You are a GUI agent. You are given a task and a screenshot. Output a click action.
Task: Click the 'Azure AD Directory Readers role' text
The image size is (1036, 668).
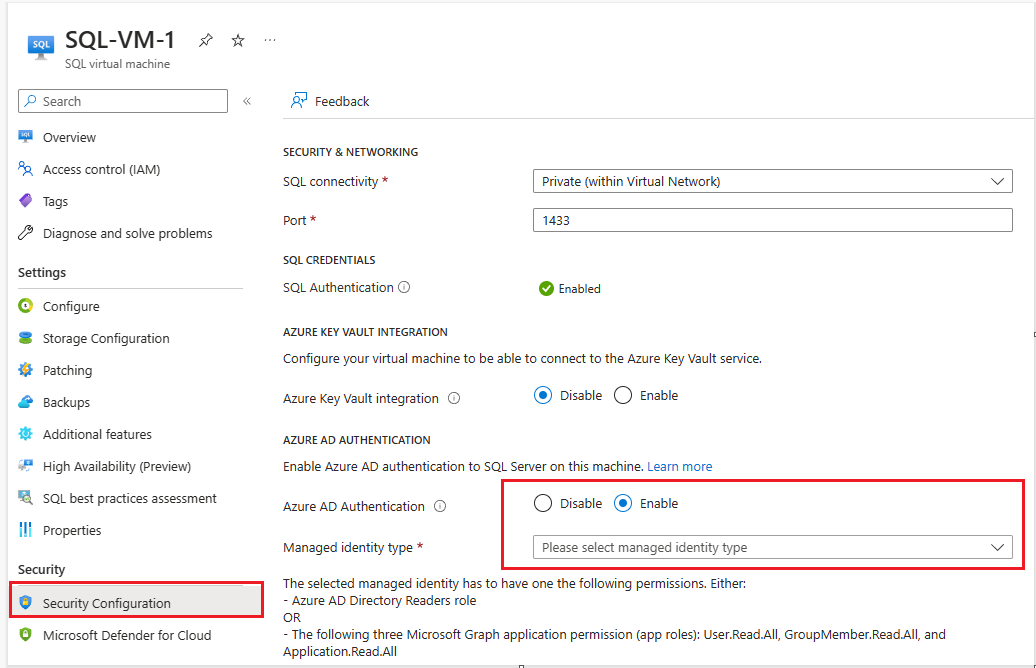pos(384,601)
